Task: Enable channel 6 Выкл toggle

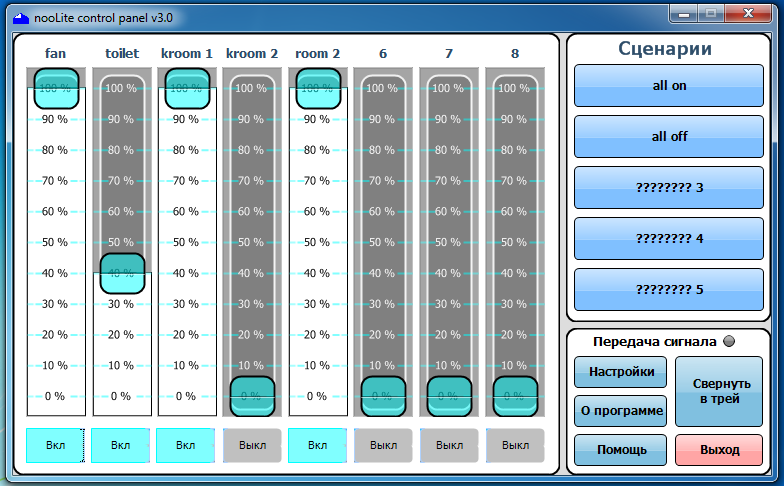Action: click(x=383, y=445)
